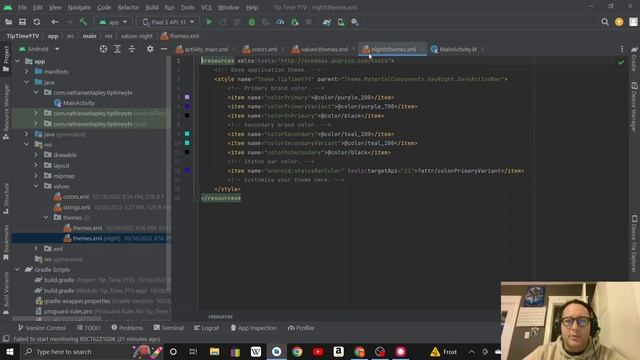Hide the Project panel with minus icon
640x360 pixels.
pos(164,49)
